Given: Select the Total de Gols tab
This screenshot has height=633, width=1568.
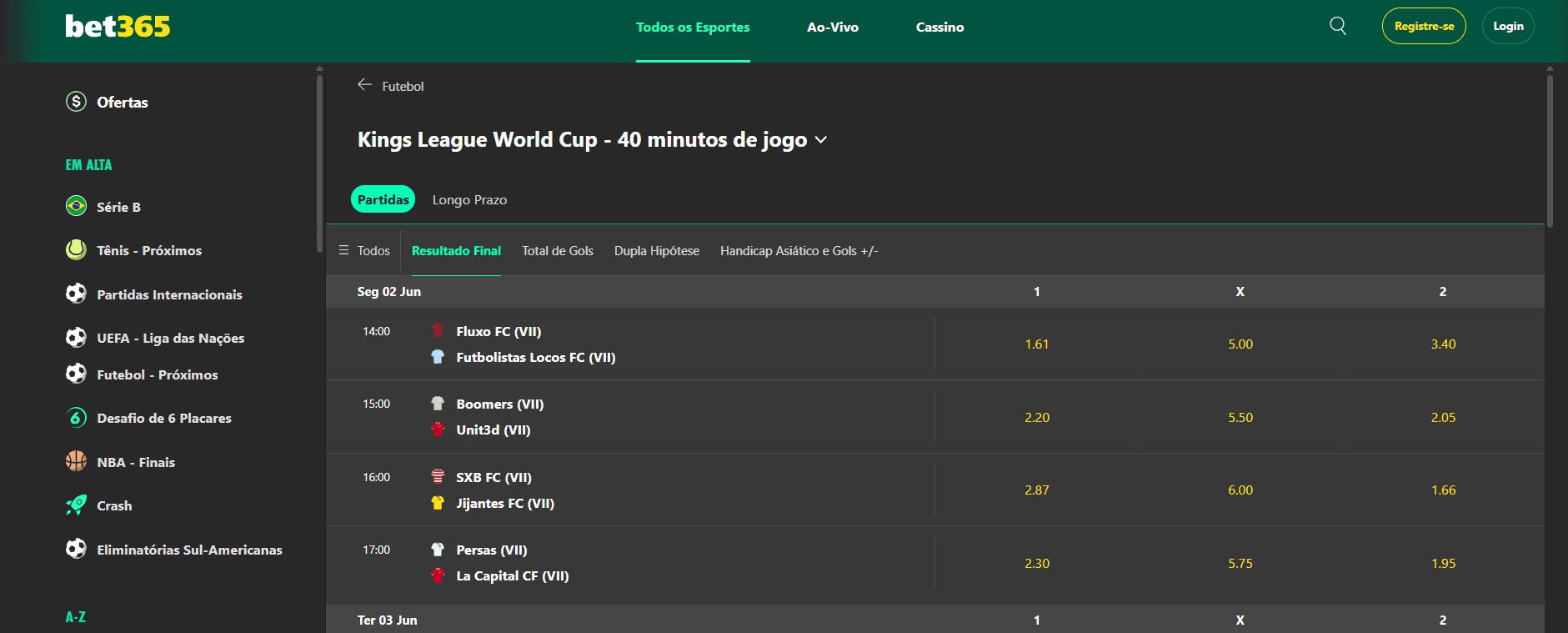Looking at the screenshot, I should [x=558, y=250].
